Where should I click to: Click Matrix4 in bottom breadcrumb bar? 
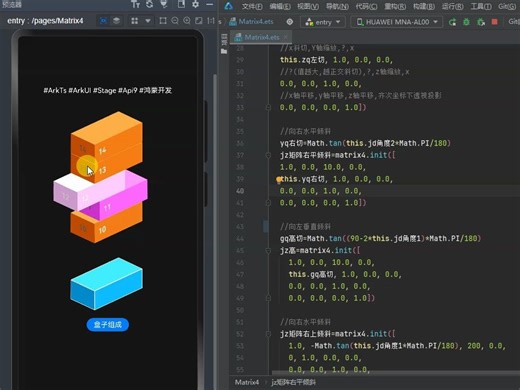[x=247, y=382]
